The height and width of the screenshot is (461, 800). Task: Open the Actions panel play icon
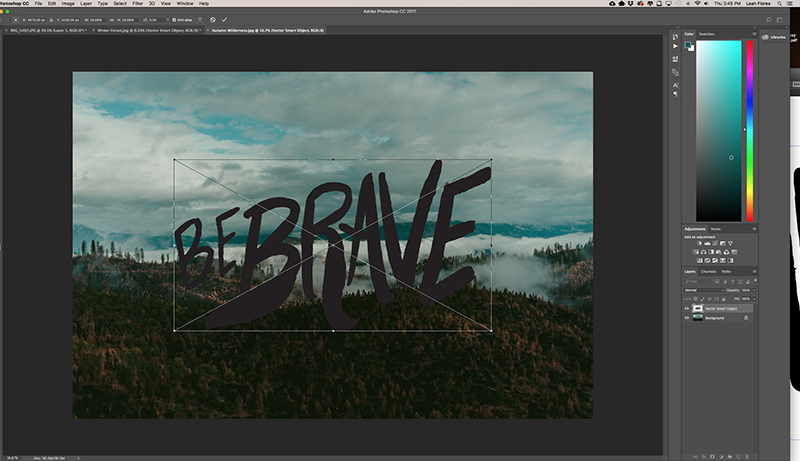click(x=676, y=46)
